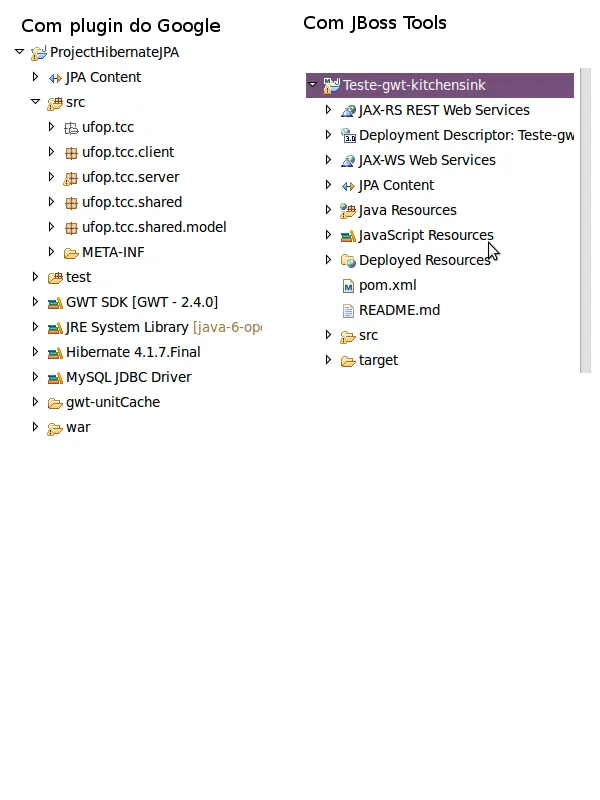Expand the Hibernate 4.1.7.Final library node

coord(35,352)
